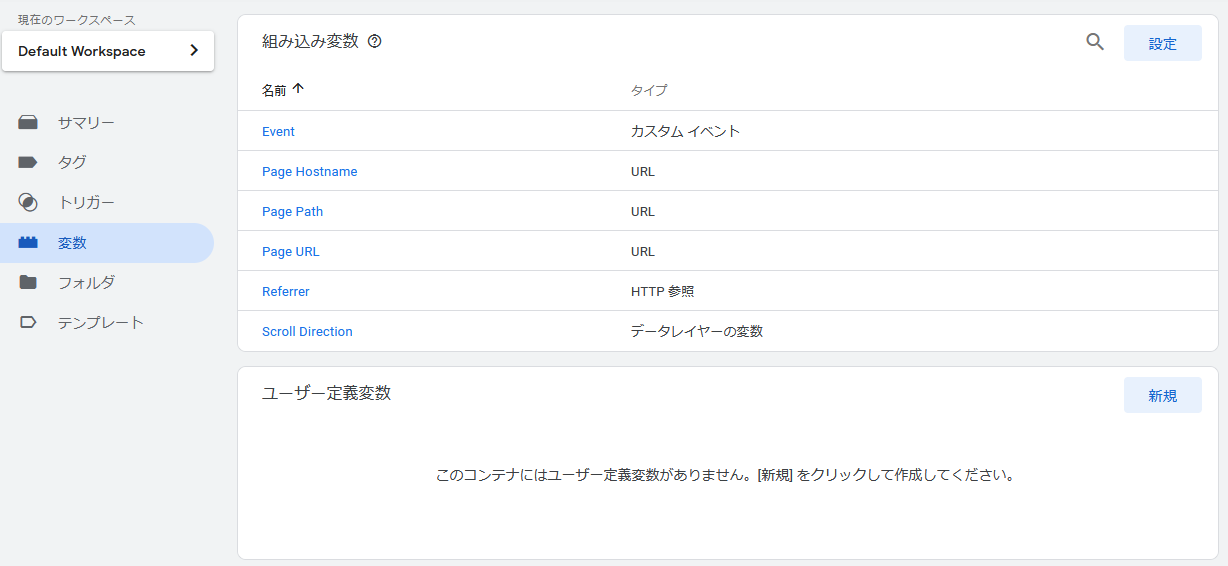Image resolution: width=1228 pixels, height=566 pixels.
Task: Click the search magnifier in 組み込み変数
Action: point(1095,42)
